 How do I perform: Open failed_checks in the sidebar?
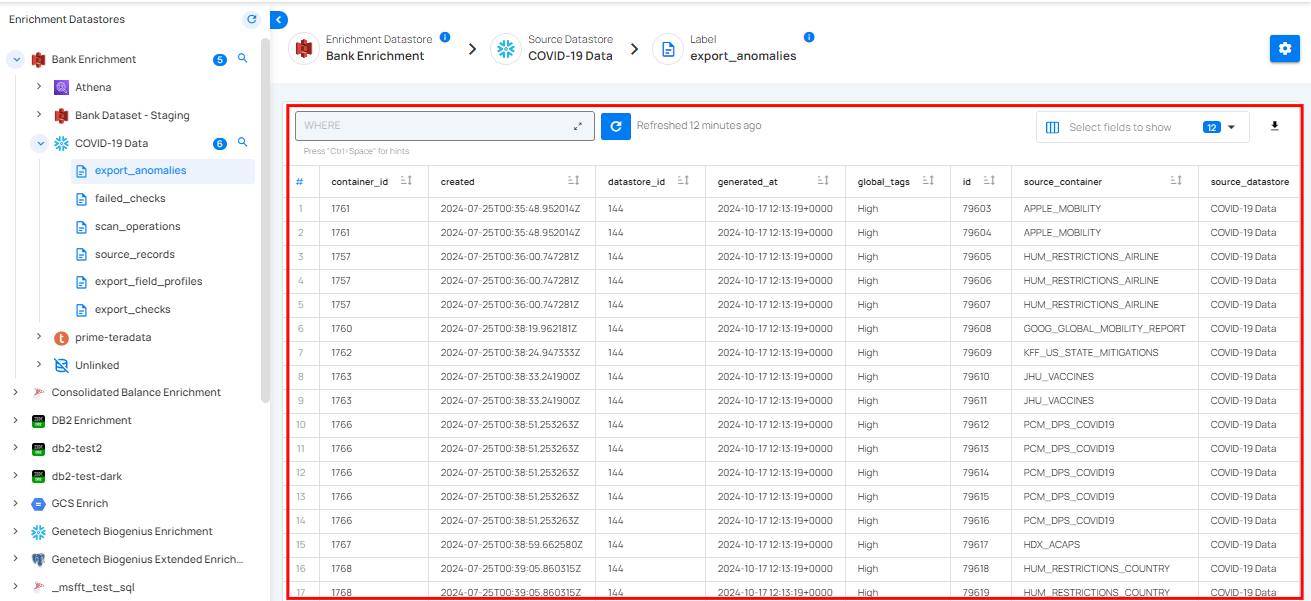click(x=130, y=199)
